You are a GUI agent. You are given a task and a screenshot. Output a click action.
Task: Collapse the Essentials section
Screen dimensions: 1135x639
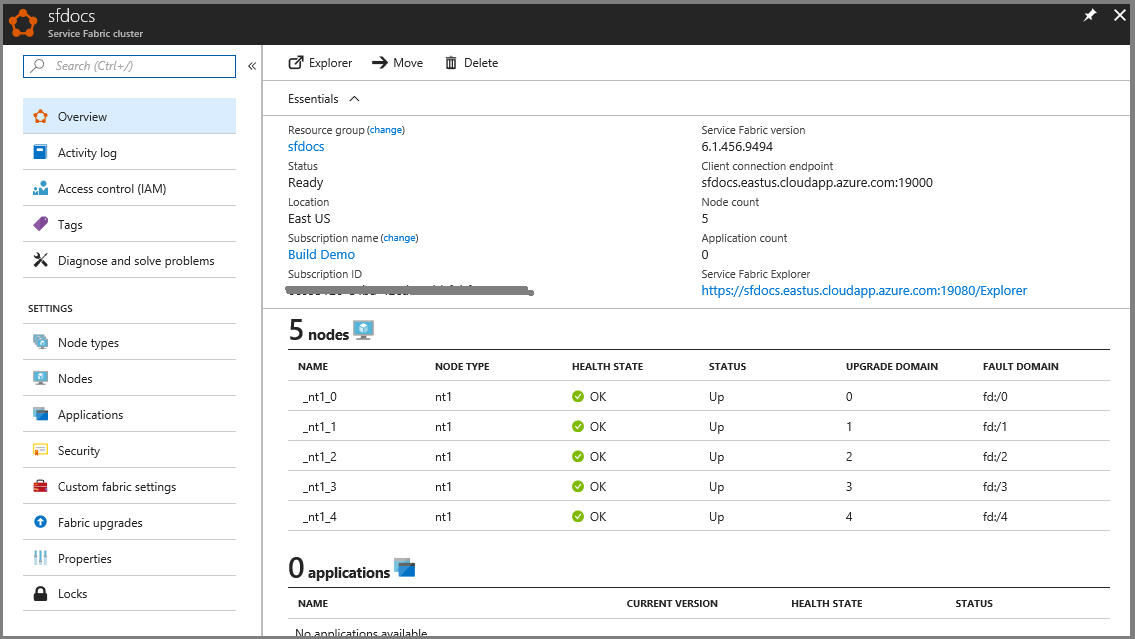coord(353,98)
